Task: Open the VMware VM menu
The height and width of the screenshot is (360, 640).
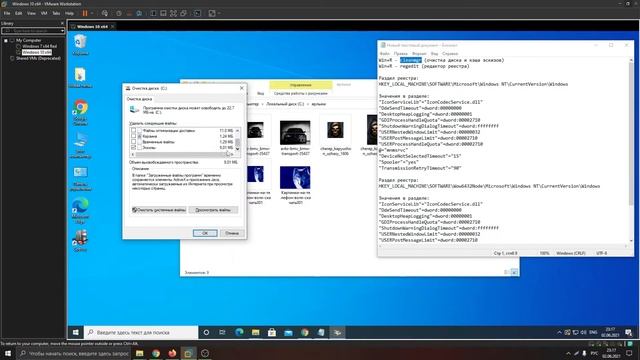Action: click(x=44, y=13)
